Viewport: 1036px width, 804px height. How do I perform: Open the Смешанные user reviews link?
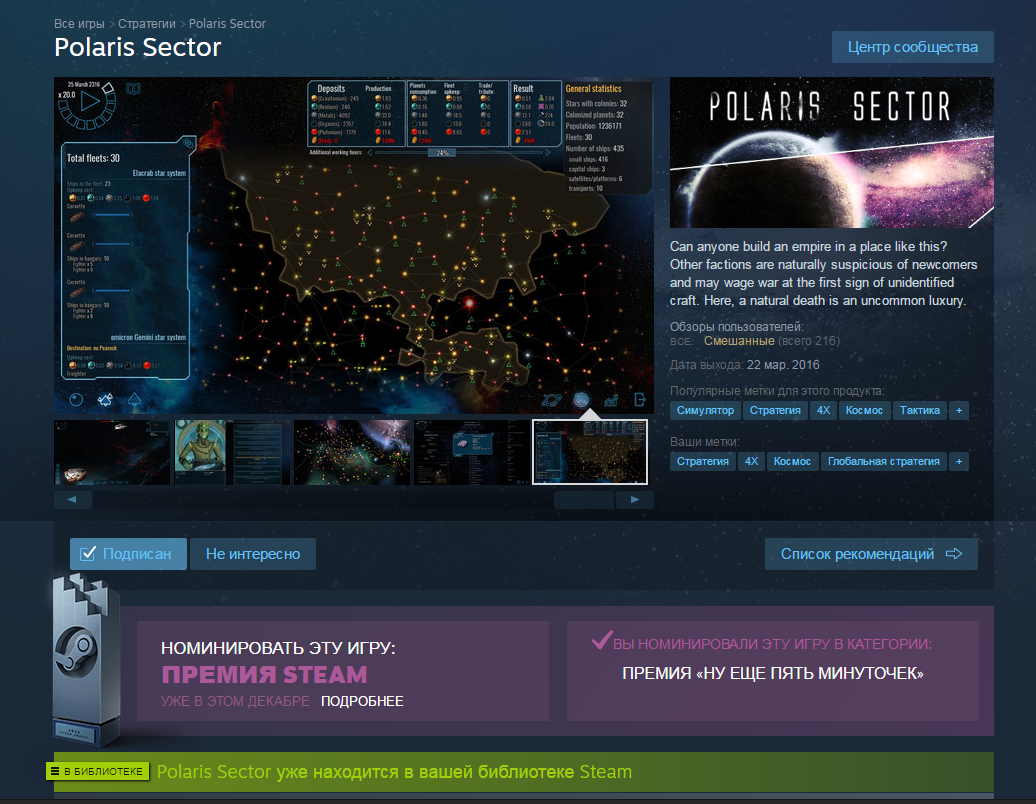[739, 341]
